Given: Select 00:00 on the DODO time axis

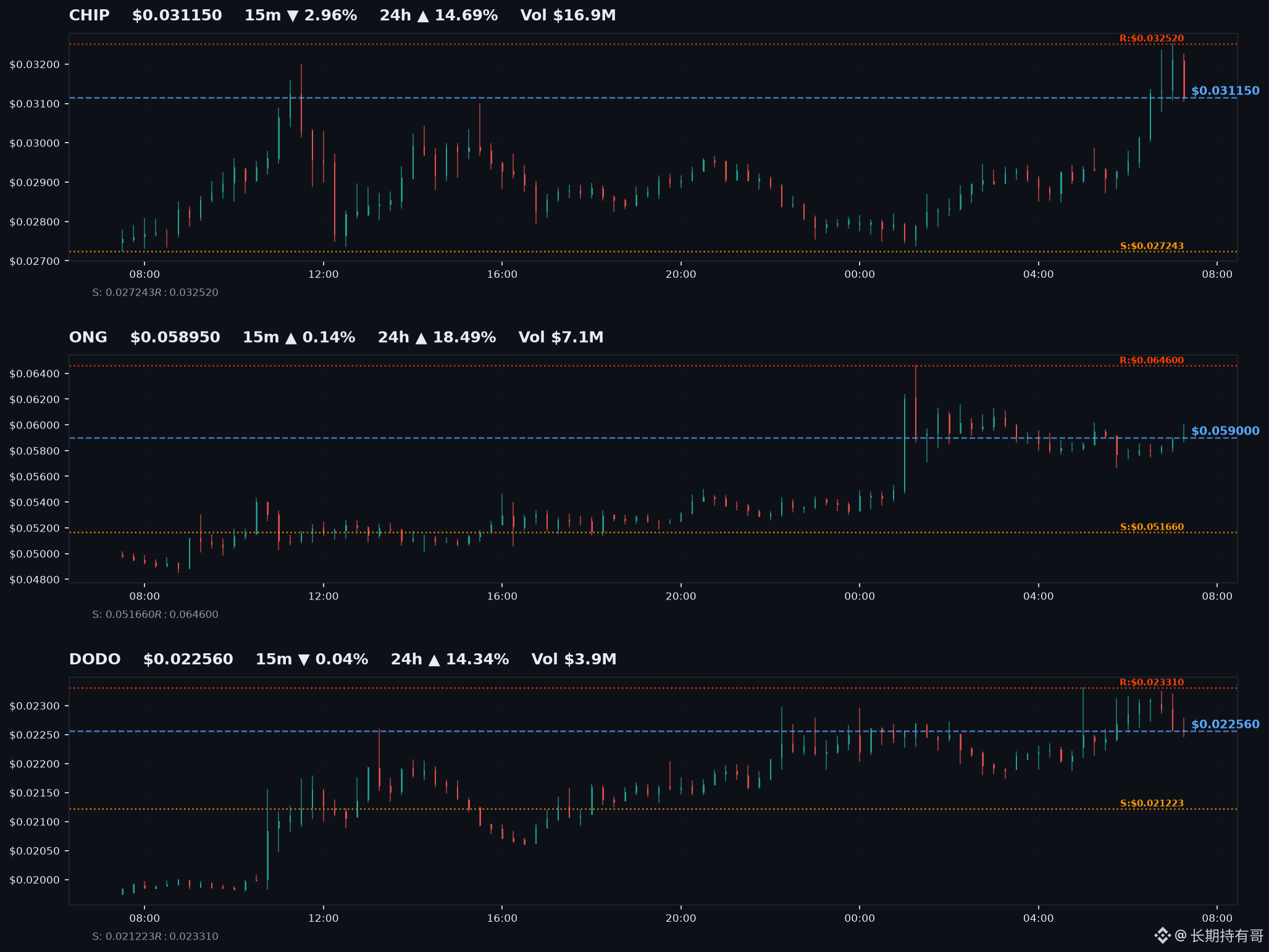Looking at the screenshot, I should tap(860, 918).
